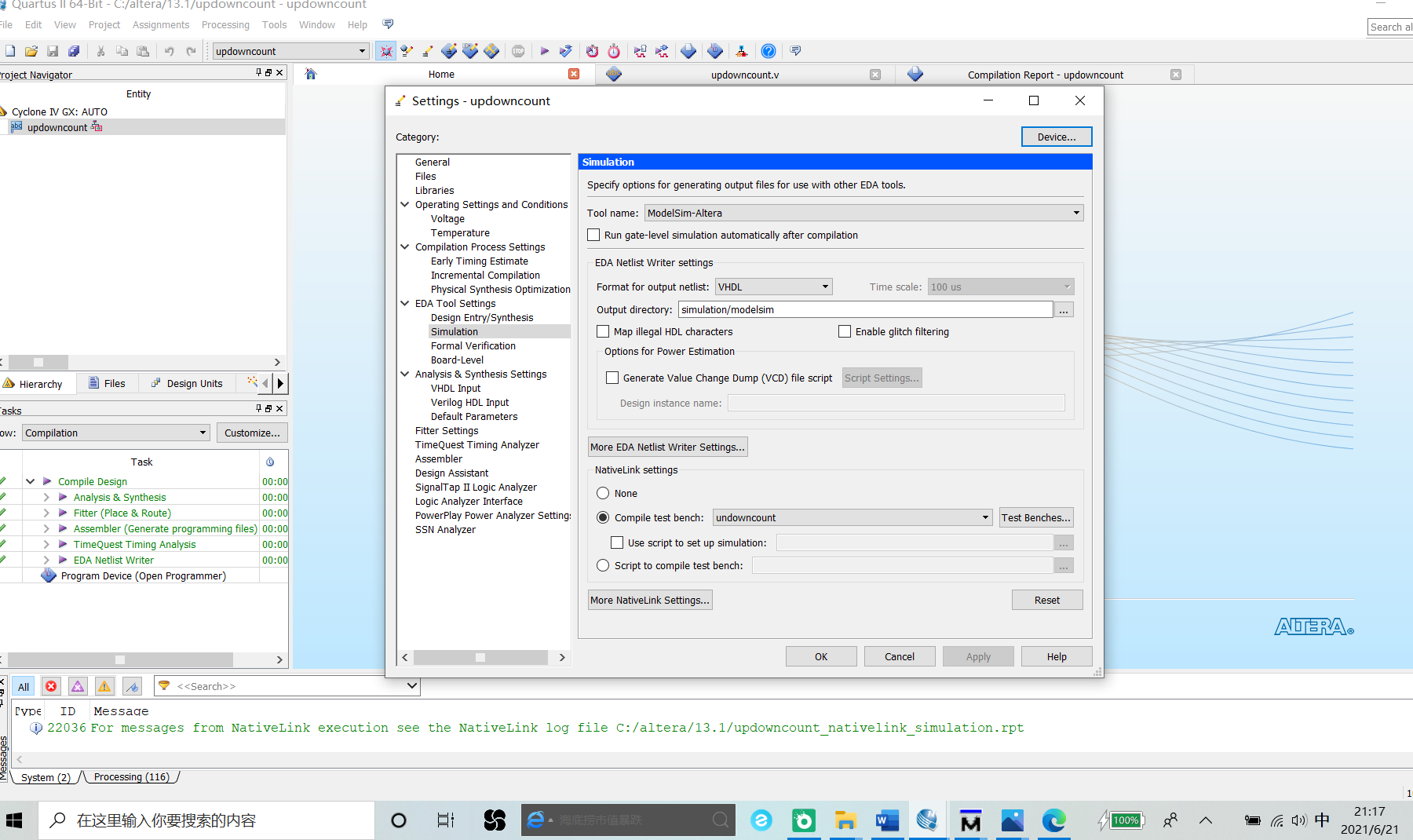Viewport: 1413px width, 840px height.
Task: Click the Output directory text field
Action: pyautogui.click(x=865, y=309)
